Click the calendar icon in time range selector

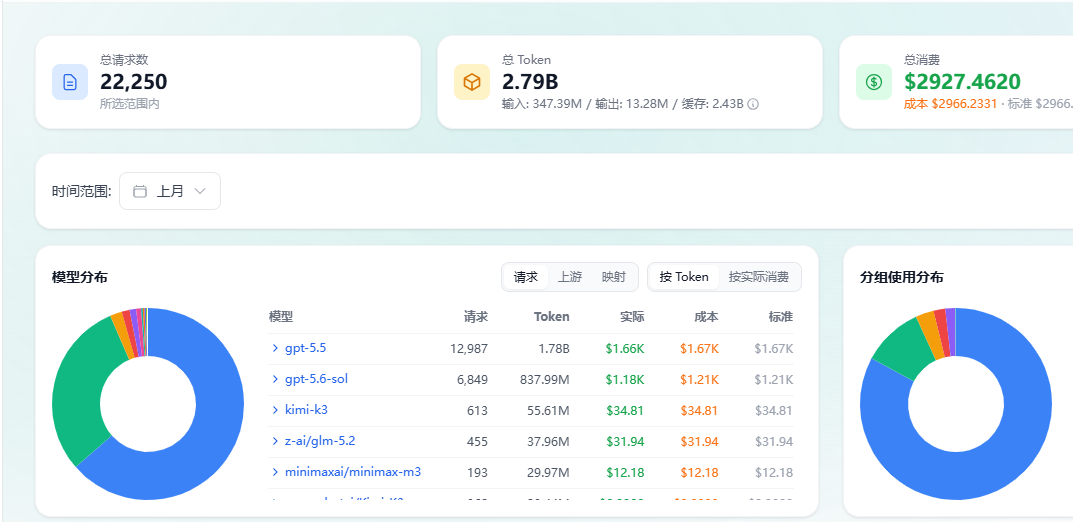tap(140, 192)
